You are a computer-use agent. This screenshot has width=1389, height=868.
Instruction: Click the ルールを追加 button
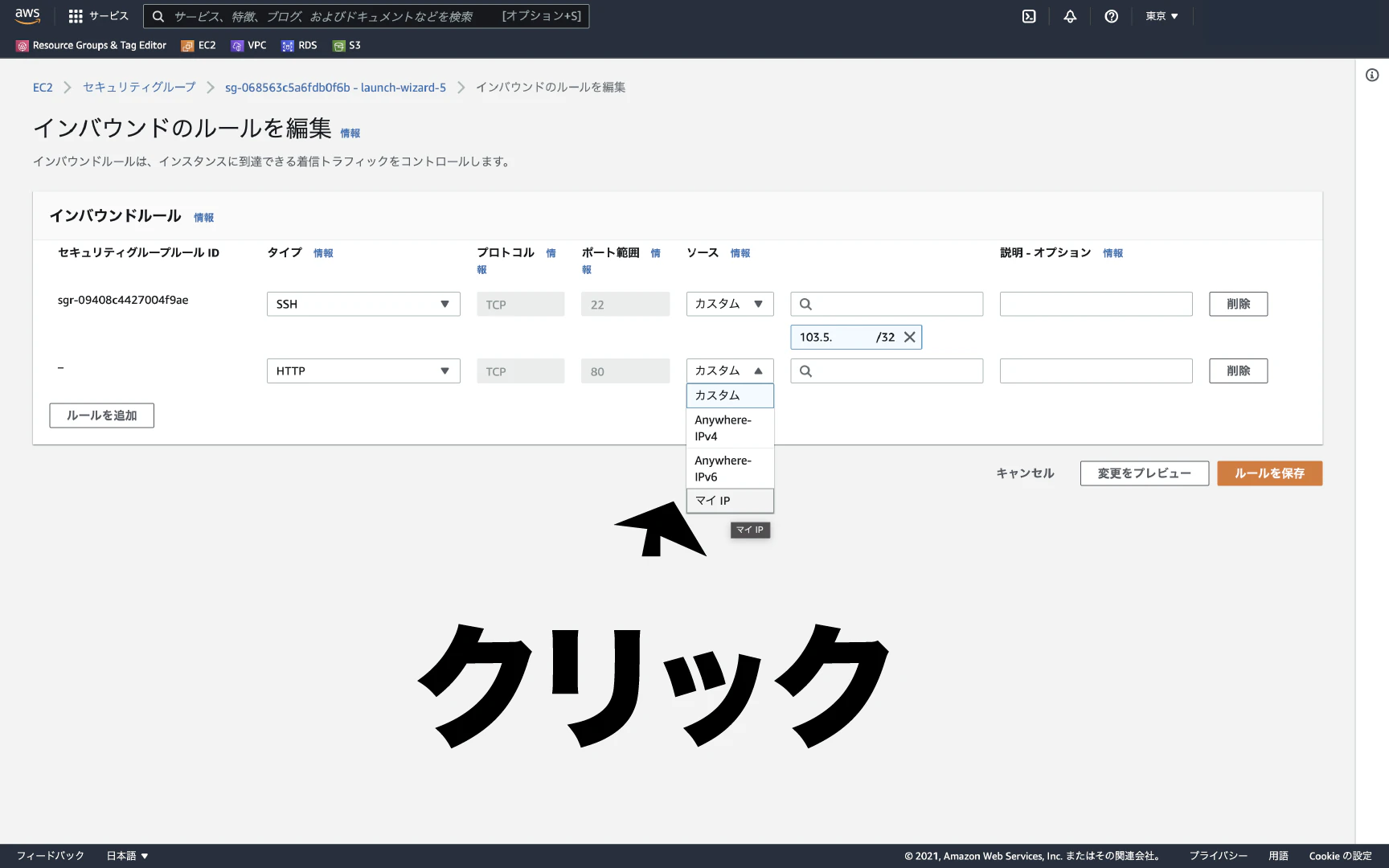(x=101, y=416)
